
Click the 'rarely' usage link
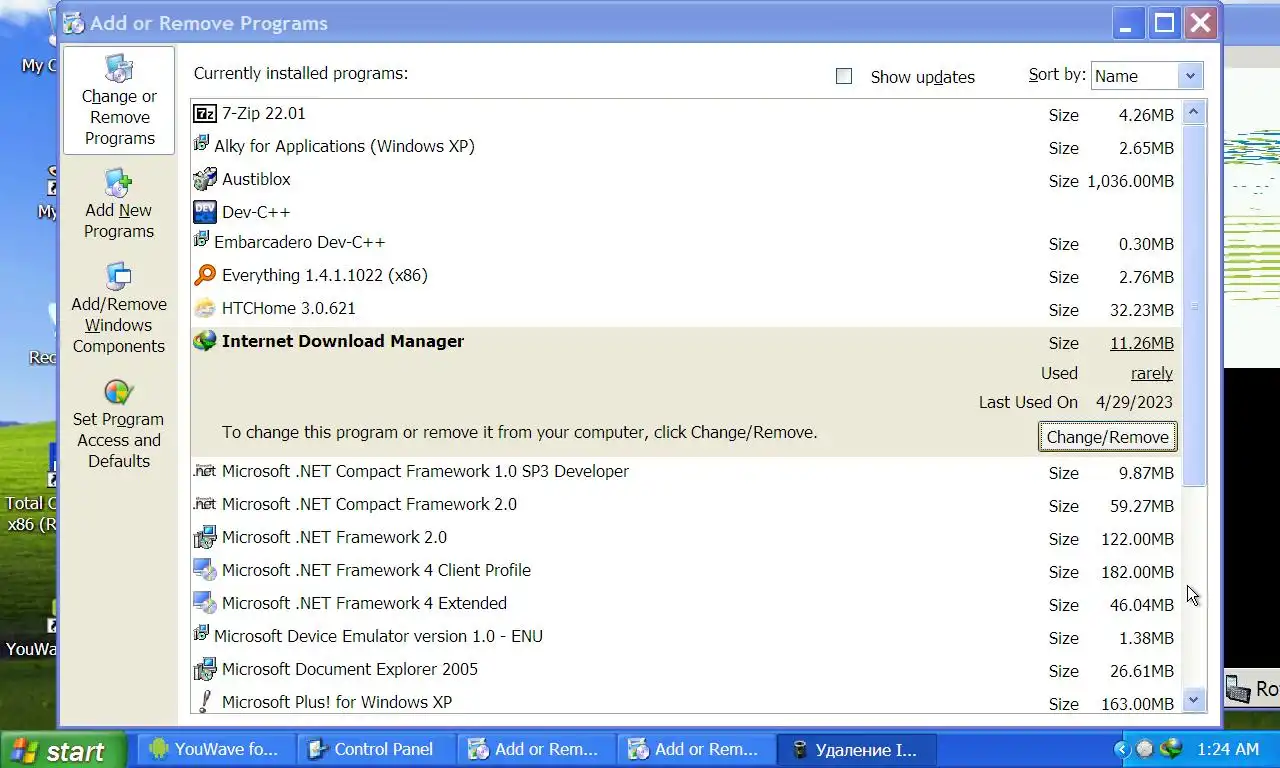point(1152,373)
